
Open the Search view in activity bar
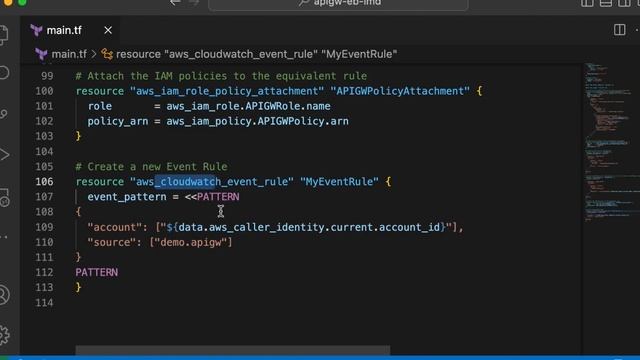pos(4,73)
